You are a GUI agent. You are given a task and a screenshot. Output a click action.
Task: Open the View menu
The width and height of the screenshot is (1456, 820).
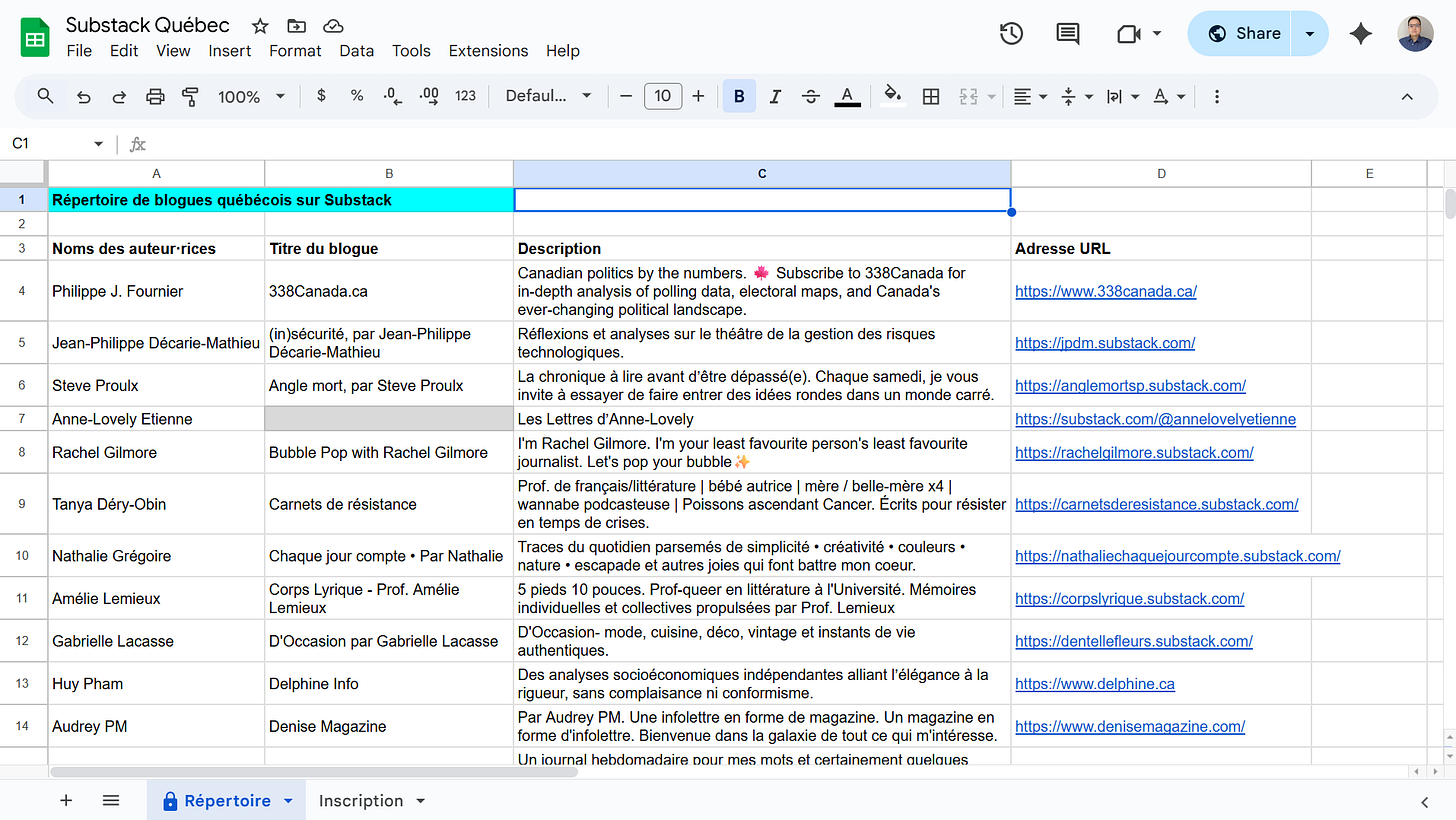pyautogui.click(x=173, y=51)
